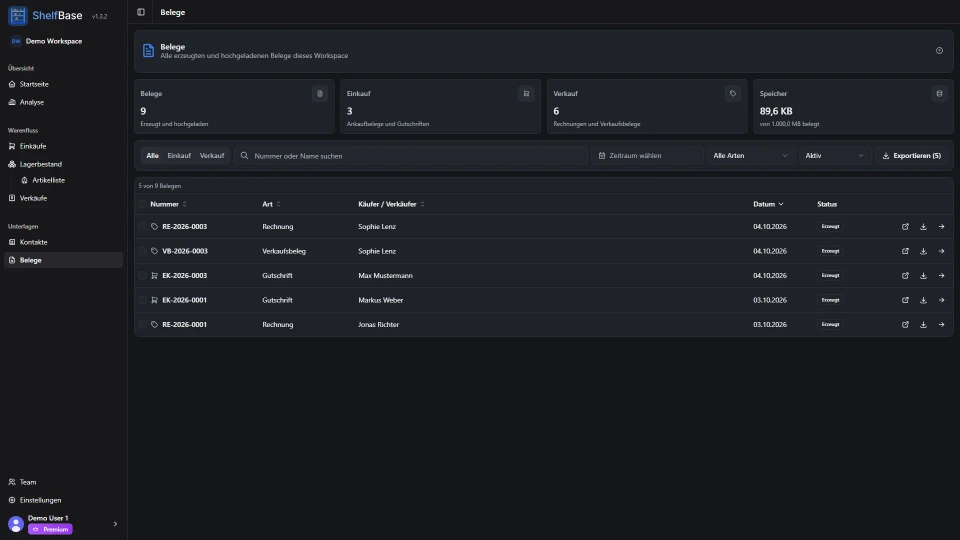Screen dimensions: 960x540
Task: Focus the Nummer oder Name suchen field
Action: [411, 156]
